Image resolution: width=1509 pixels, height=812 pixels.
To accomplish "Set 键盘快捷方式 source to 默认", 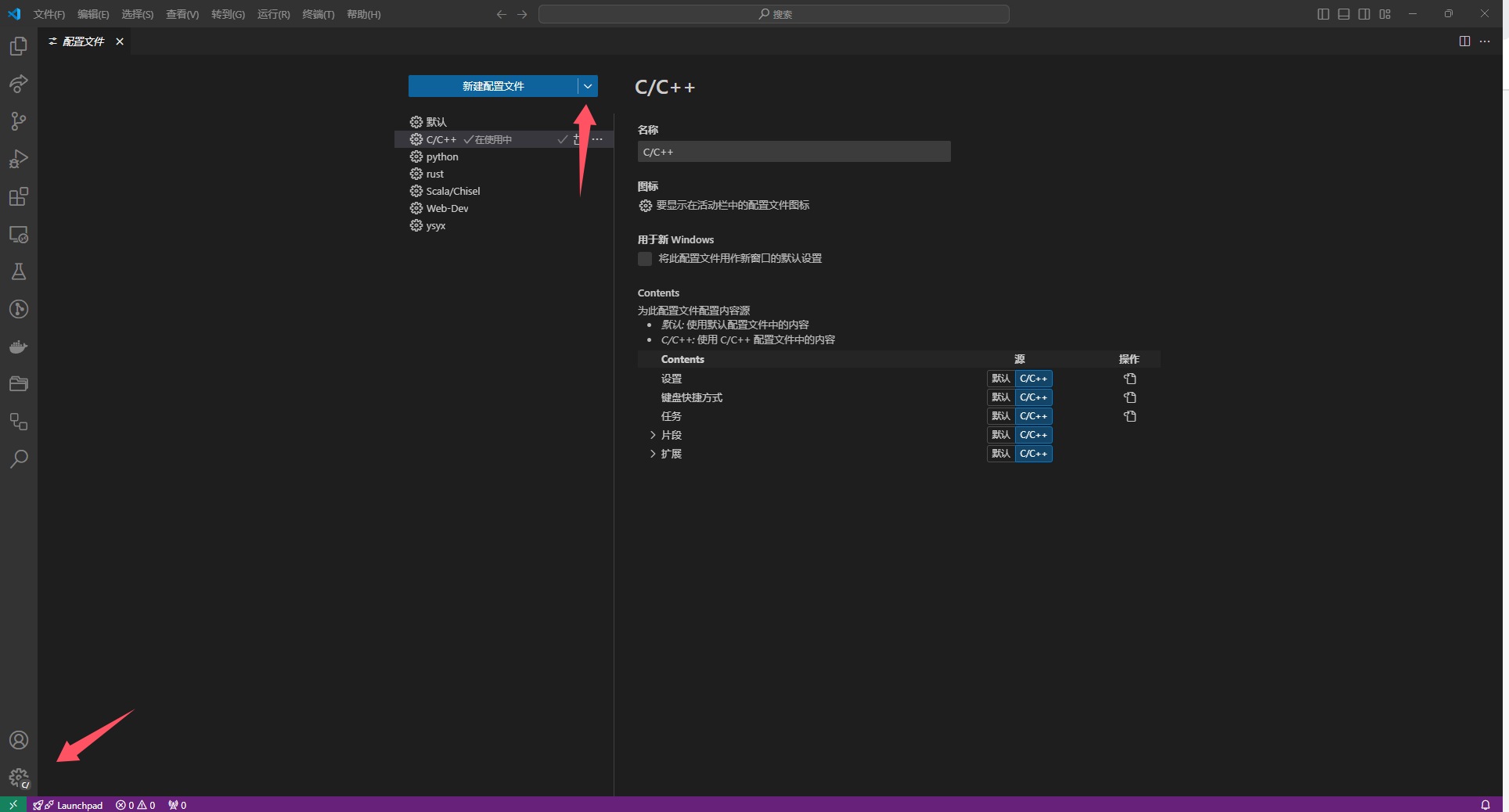I will (1001, 397).
